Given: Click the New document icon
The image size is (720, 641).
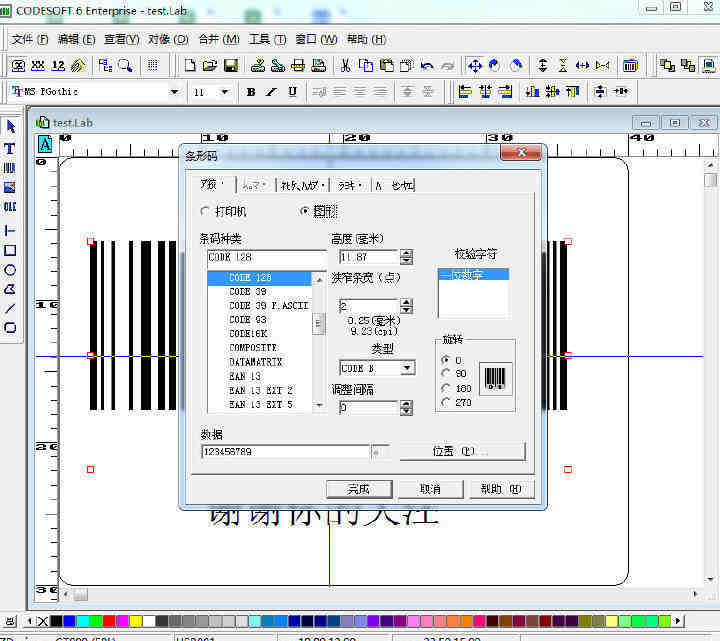Looking at the screenshot, I should pyautogui.click(x=190, y=66).
